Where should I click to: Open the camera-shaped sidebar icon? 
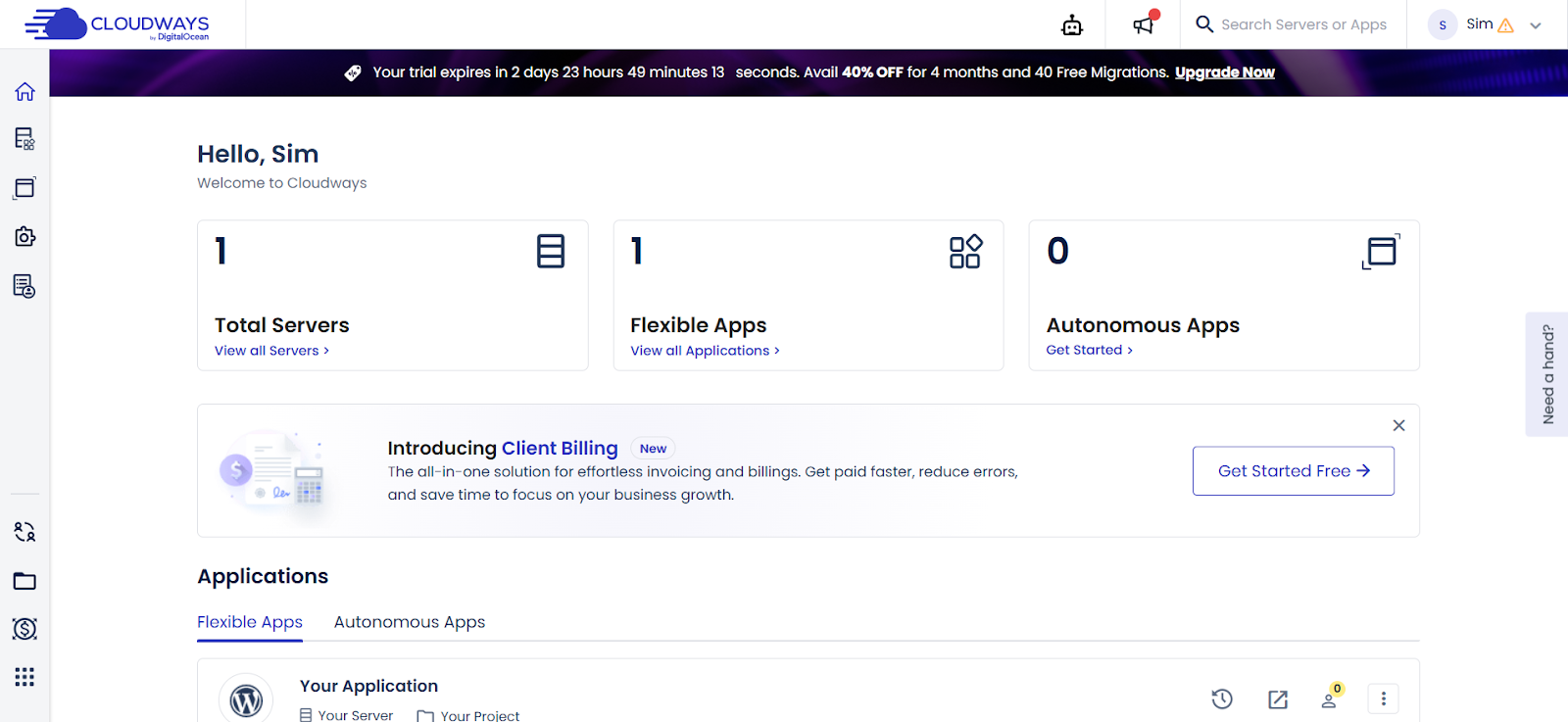pyautogui.click(x=25, y=237)
